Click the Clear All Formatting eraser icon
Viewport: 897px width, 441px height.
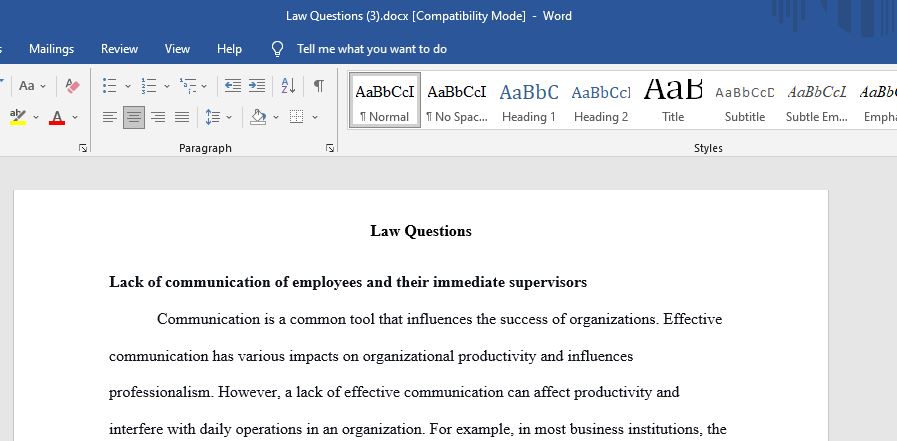coord(73,86)
